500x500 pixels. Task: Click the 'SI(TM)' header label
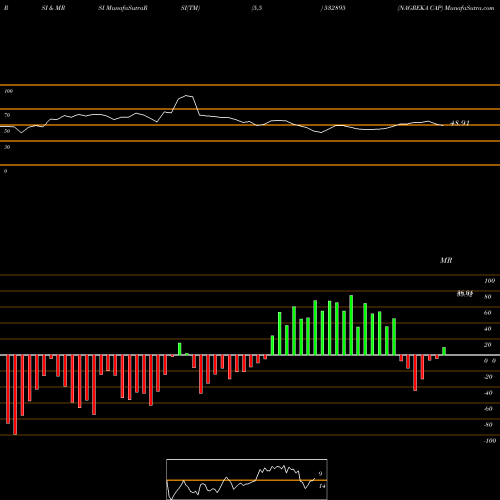(x=190, y=8)
